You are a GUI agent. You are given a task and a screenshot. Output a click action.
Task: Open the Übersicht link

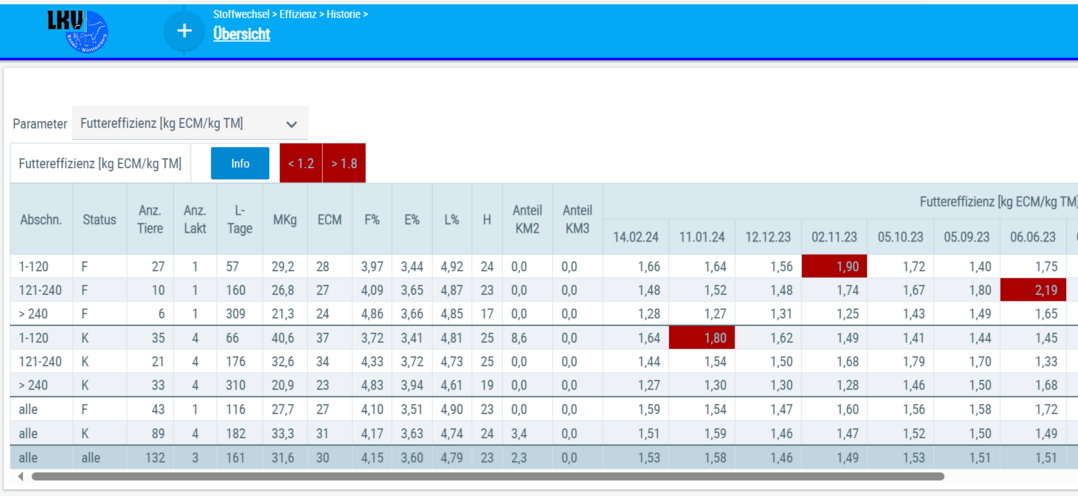tap(241, 34)
